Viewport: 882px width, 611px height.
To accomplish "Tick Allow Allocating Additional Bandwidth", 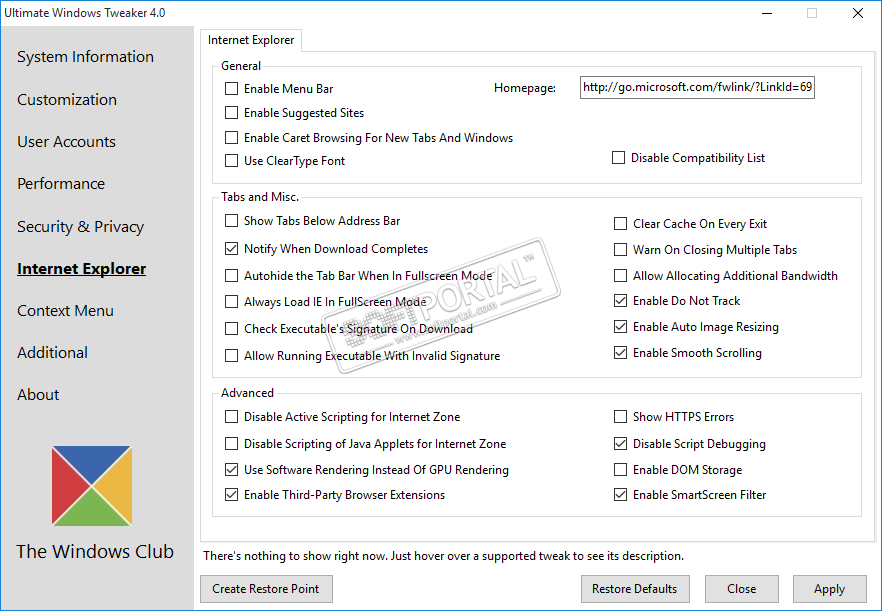I will click(620, 276).
